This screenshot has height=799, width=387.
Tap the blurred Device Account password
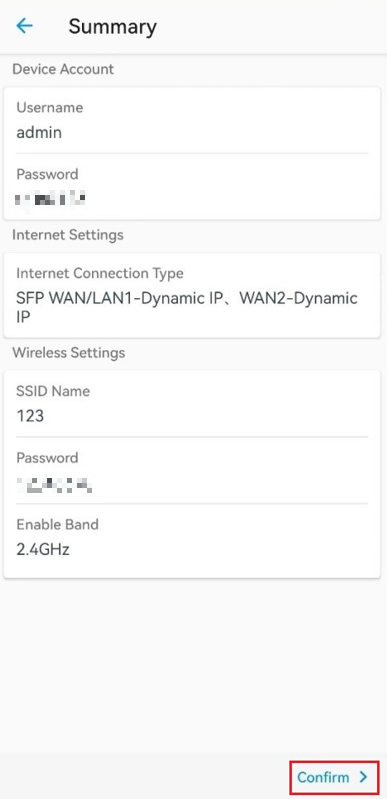click(x=50, y=199)
